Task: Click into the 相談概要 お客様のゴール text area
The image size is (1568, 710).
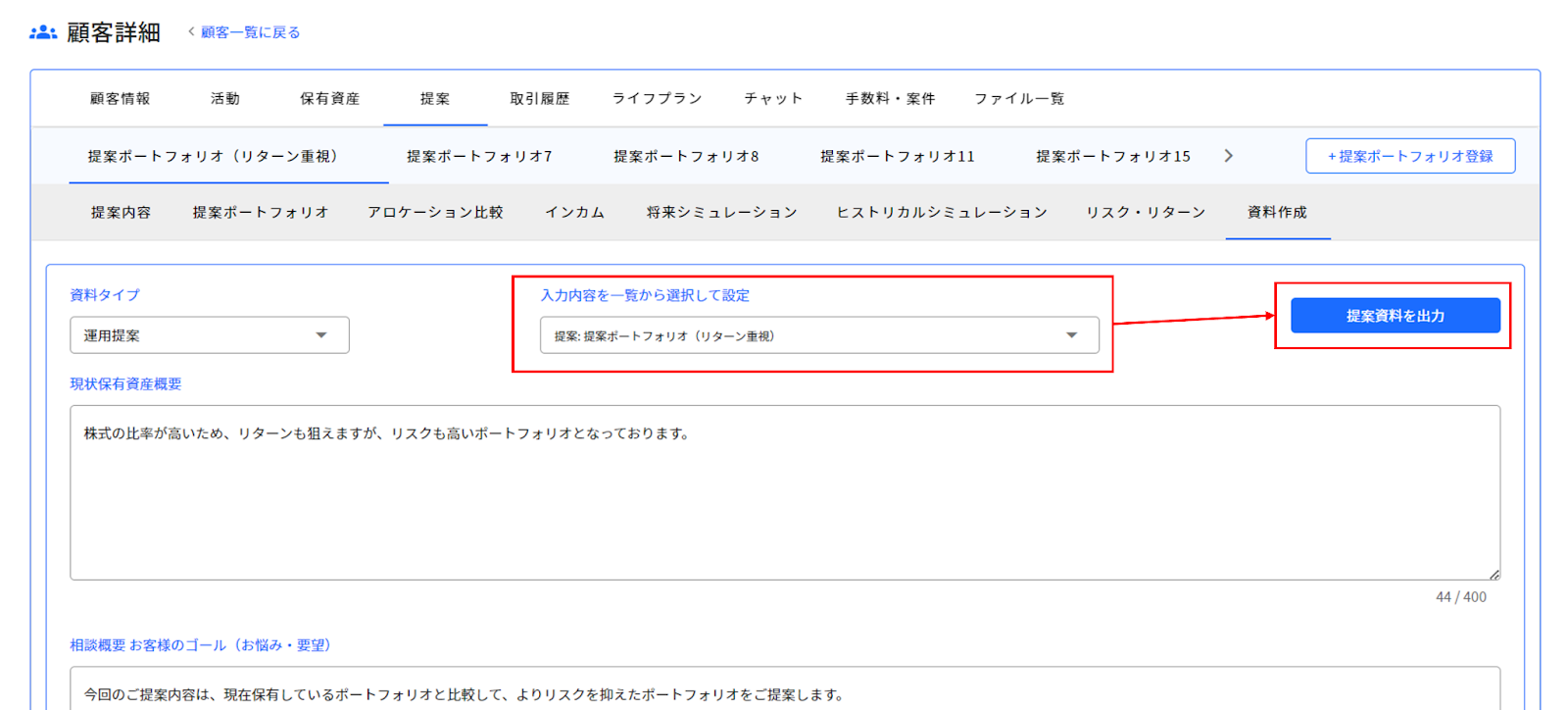Action: 785,688
